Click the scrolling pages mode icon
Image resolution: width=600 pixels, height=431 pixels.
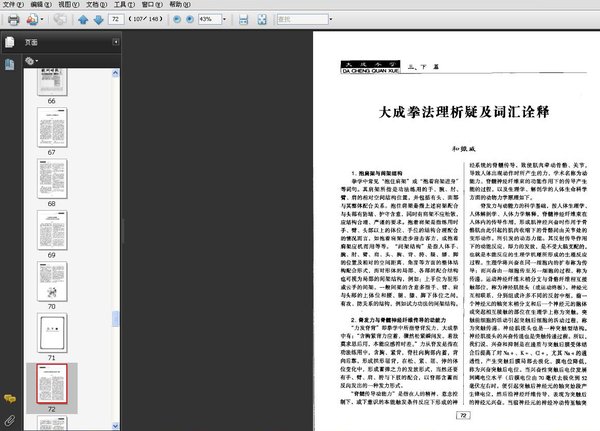click(x=243, y=20)
